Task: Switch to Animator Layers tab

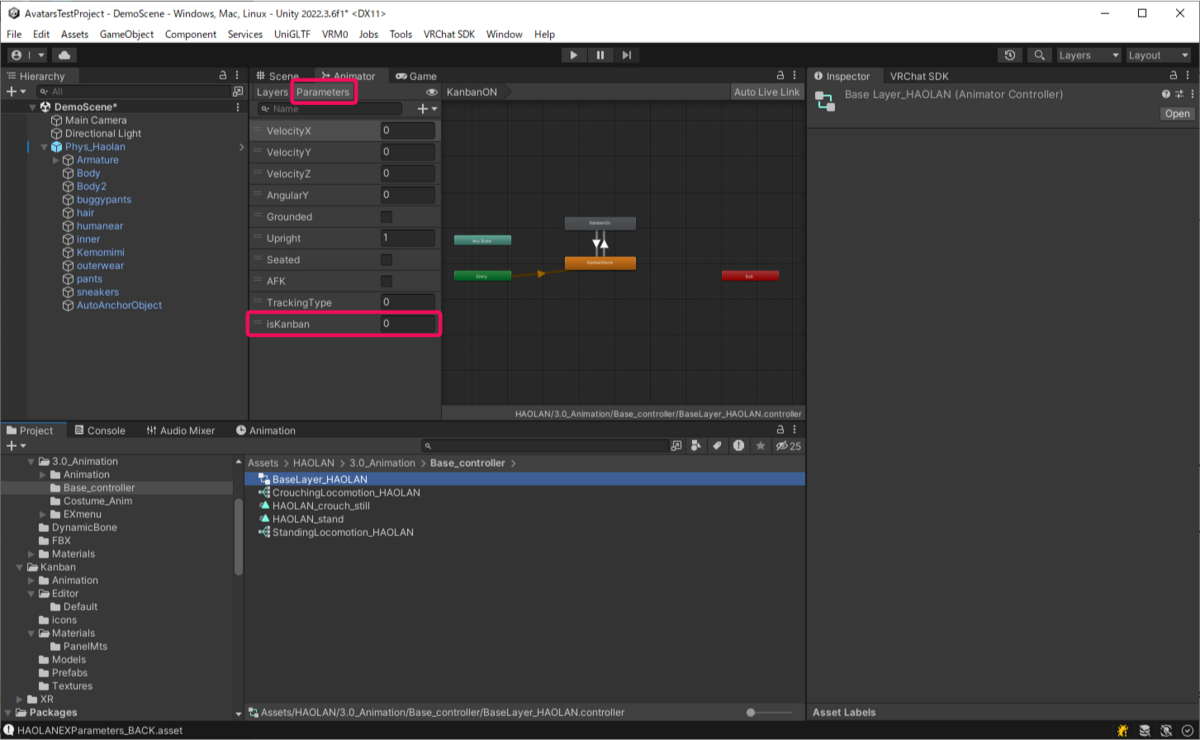Action: click(x=272, y=92)
